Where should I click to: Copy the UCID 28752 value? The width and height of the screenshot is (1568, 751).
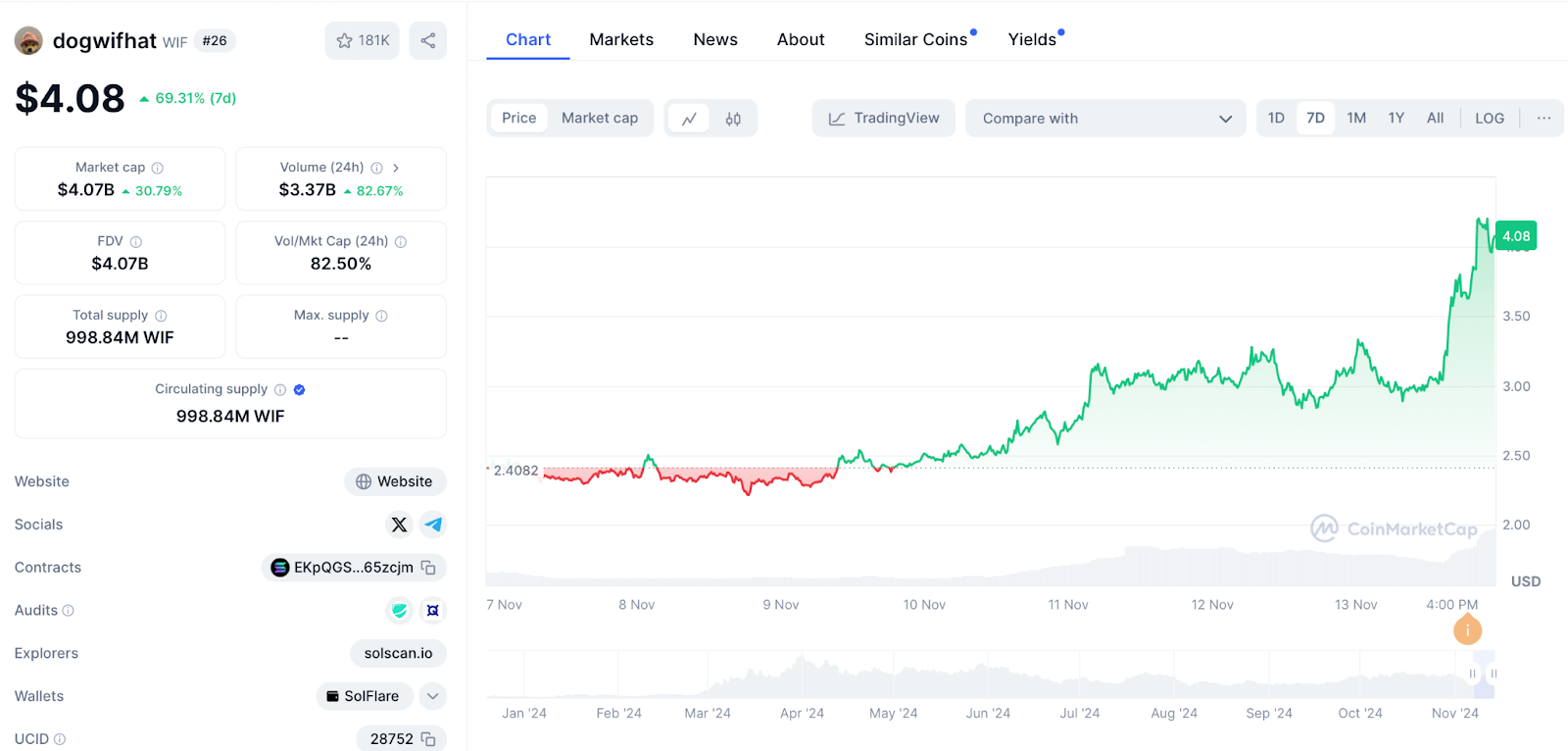click(x=428, y=738)
